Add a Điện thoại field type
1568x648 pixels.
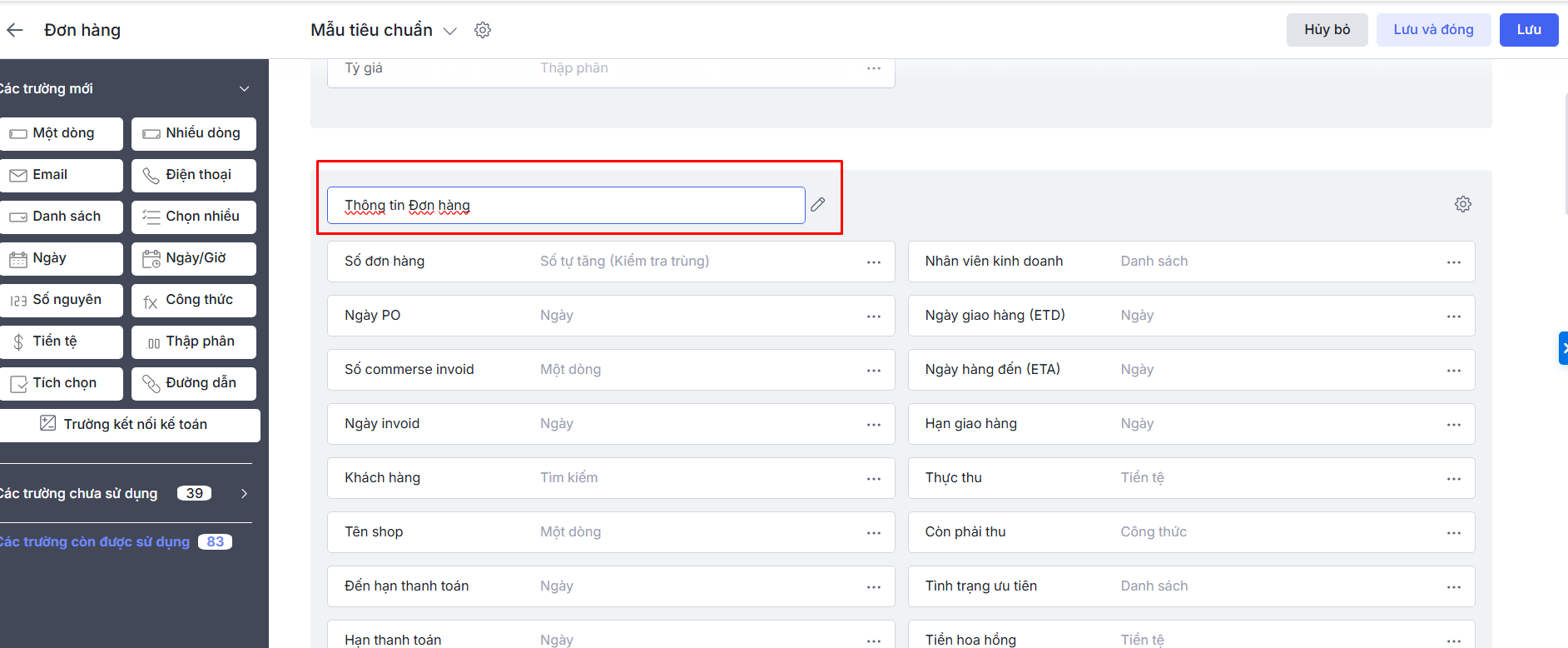tap(193, 175)
